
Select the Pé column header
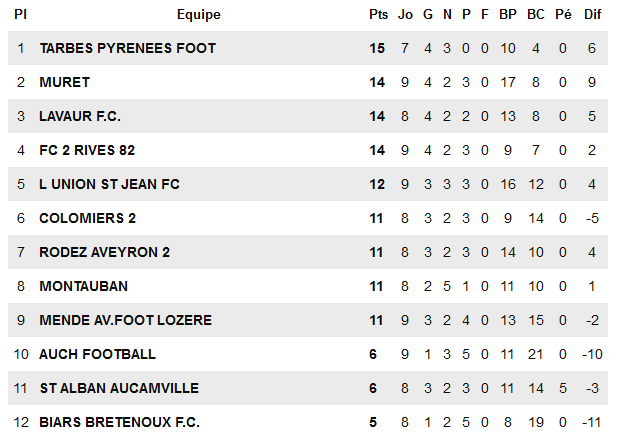[x=563, y=15]
